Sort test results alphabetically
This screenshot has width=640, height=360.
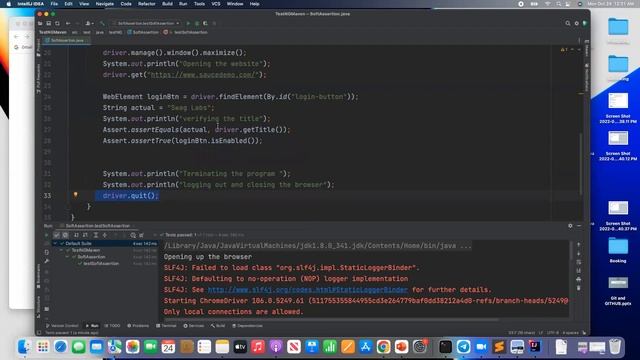coord(76,235)
